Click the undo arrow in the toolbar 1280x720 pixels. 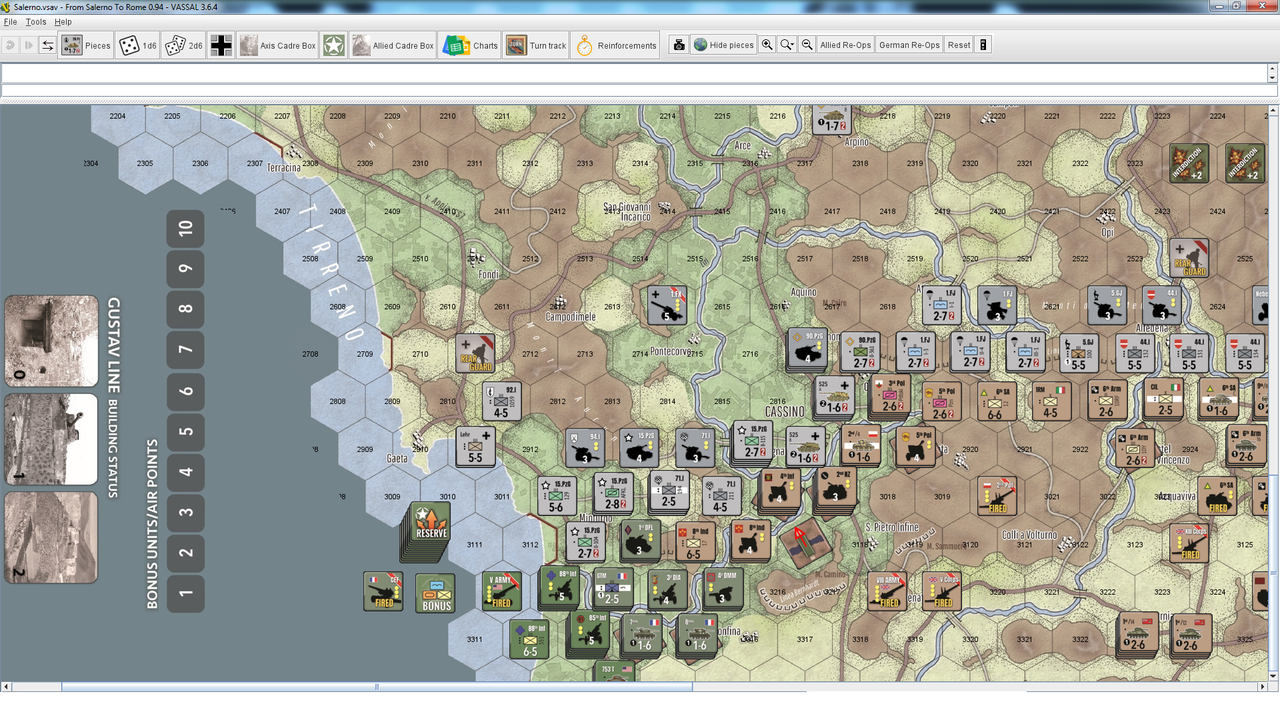[x=10, y=45]
